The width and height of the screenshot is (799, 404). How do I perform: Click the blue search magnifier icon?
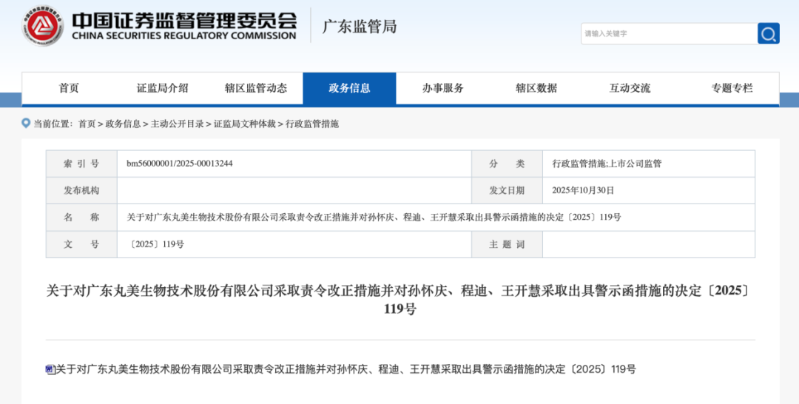pyautogui.click(x=768, y=34)
